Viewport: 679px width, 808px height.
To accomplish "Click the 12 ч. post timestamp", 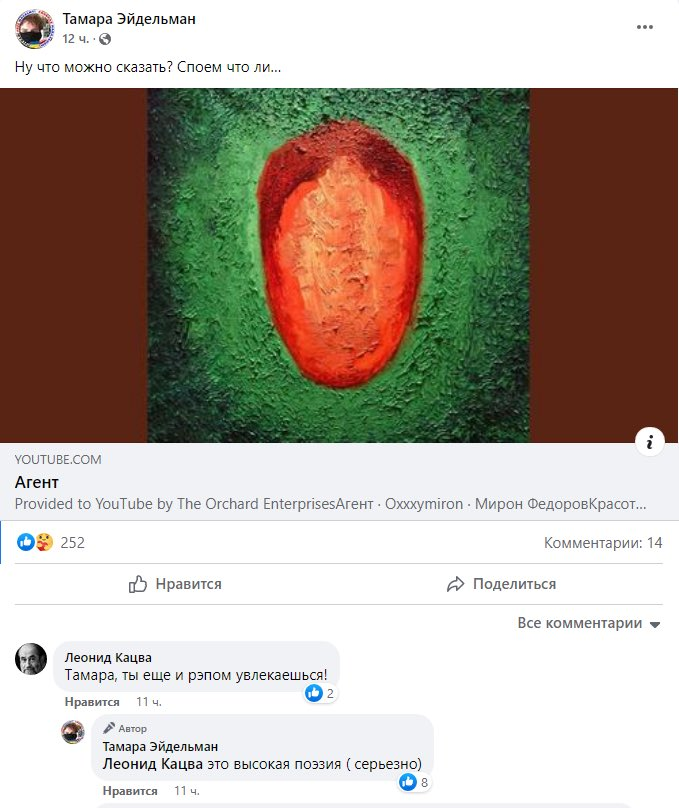I will point(76,39).
